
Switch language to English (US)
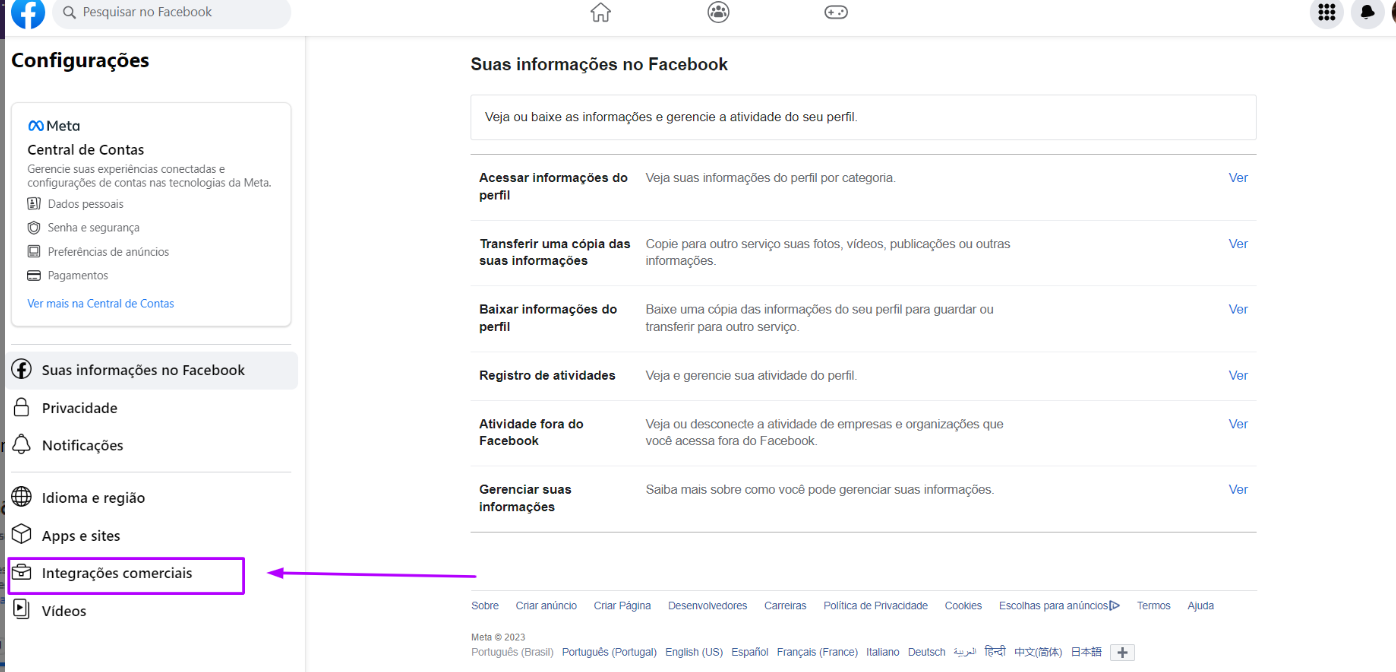coord(694,652)
